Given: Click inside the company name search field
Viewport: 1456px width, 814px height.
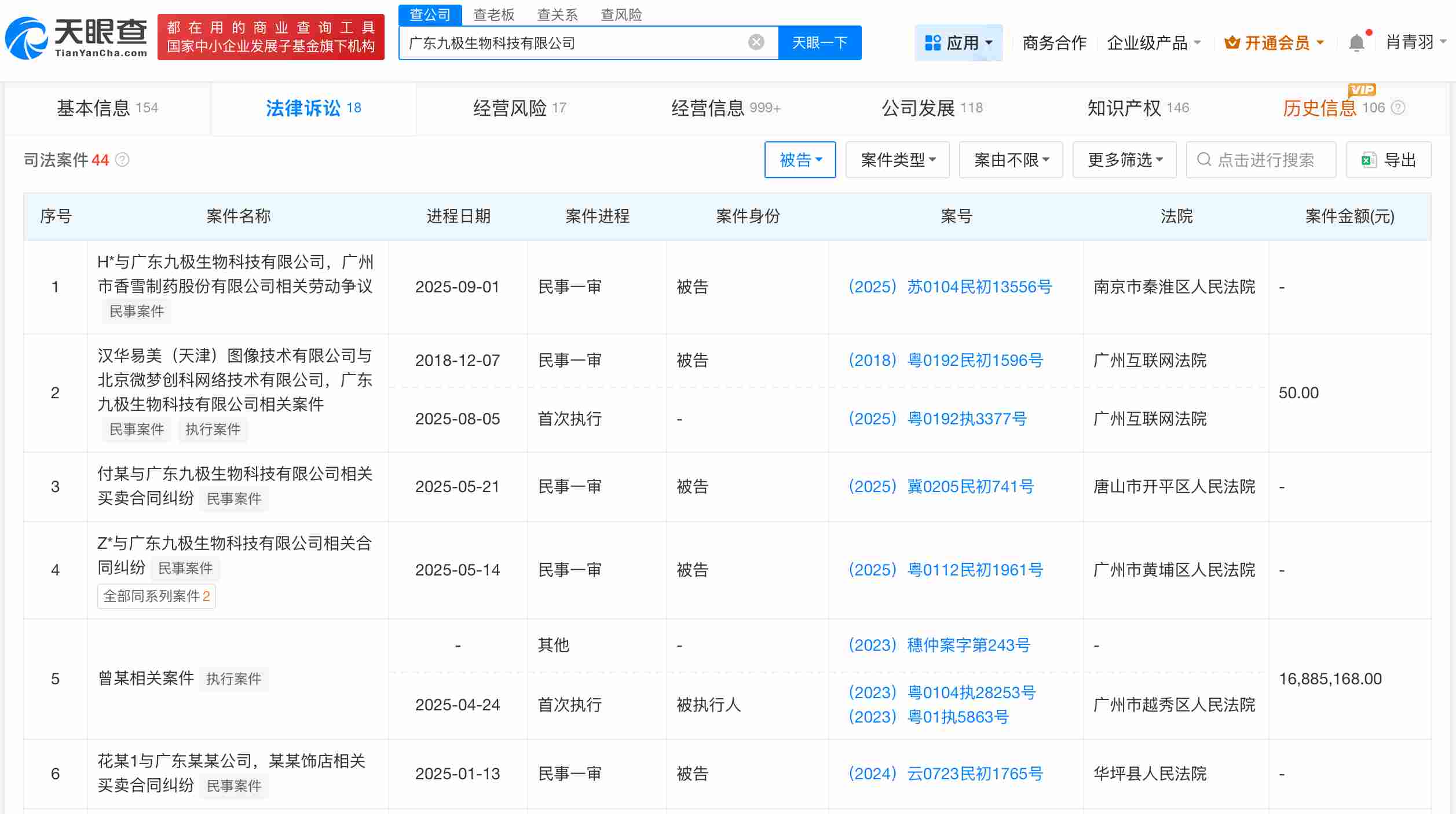Looking at the screenshot, I should pos(579,42).
